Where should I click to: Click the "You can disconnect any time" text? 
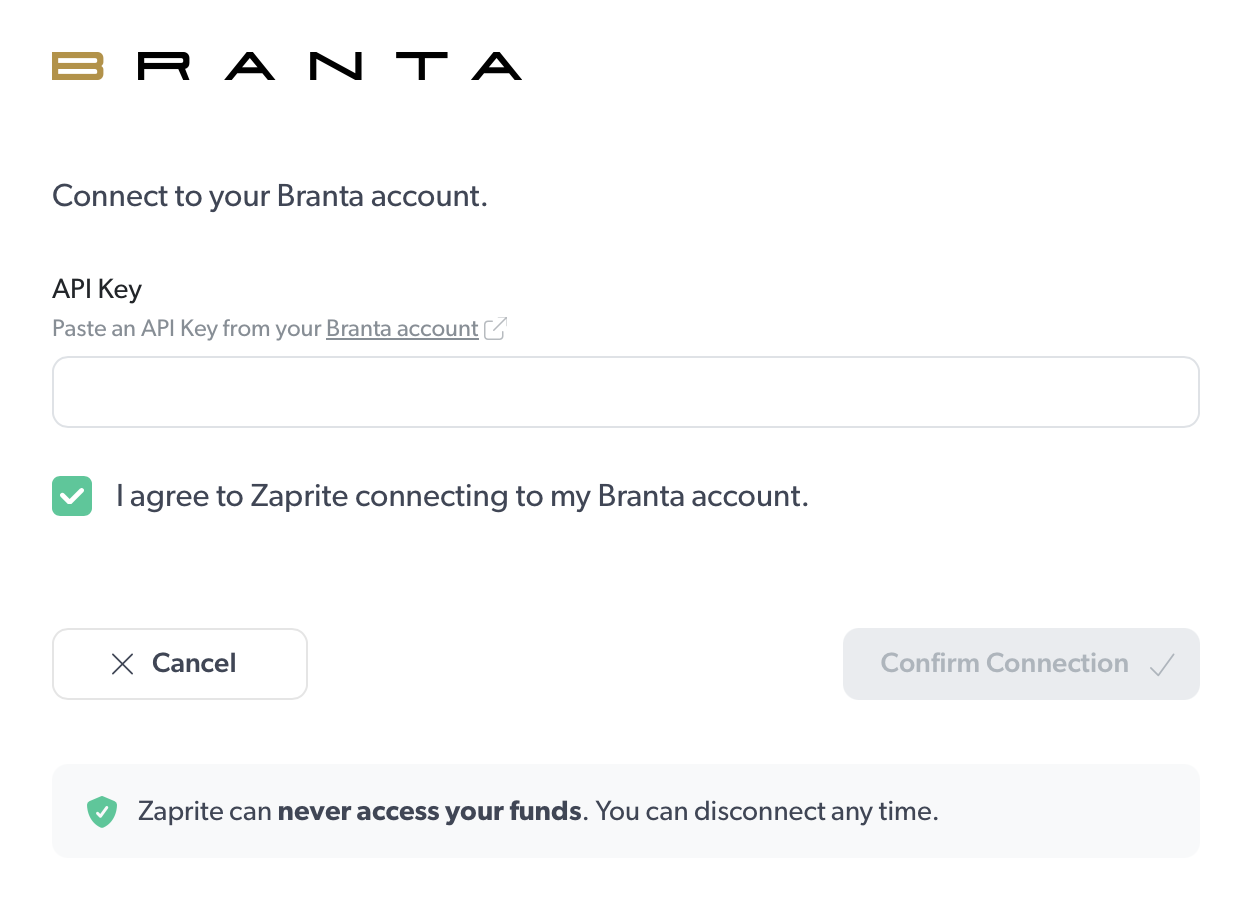pos(766,811)
